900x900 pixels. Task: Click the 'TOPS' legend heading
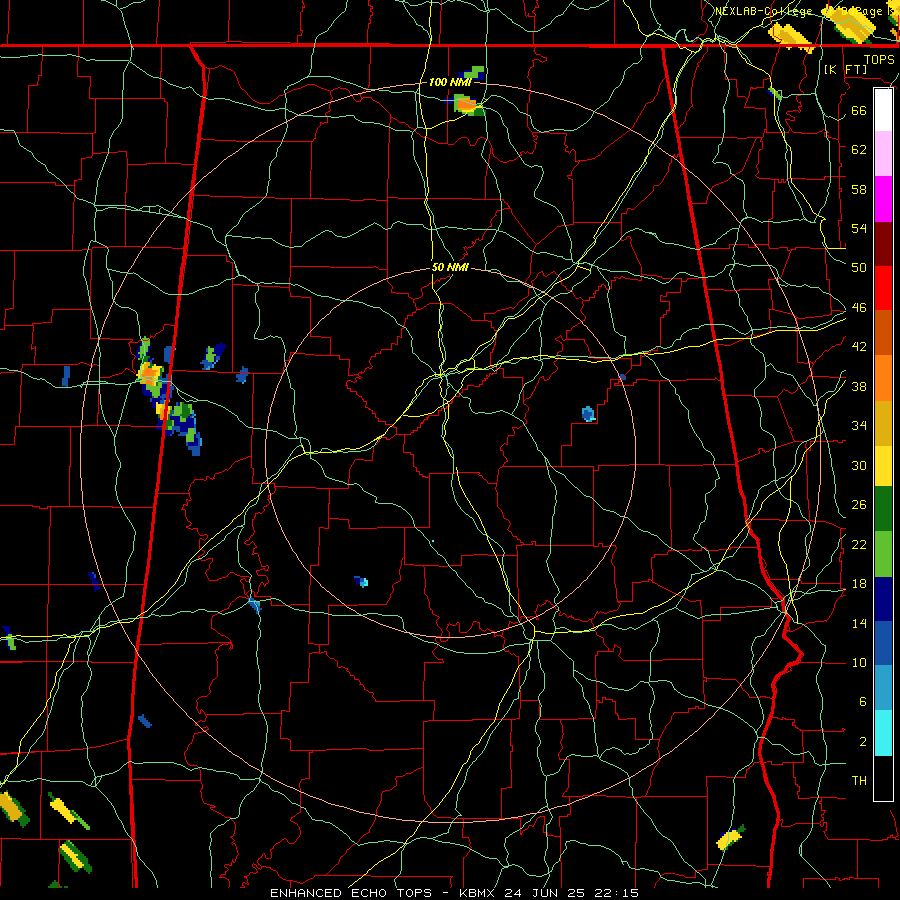tap(879, 59)
